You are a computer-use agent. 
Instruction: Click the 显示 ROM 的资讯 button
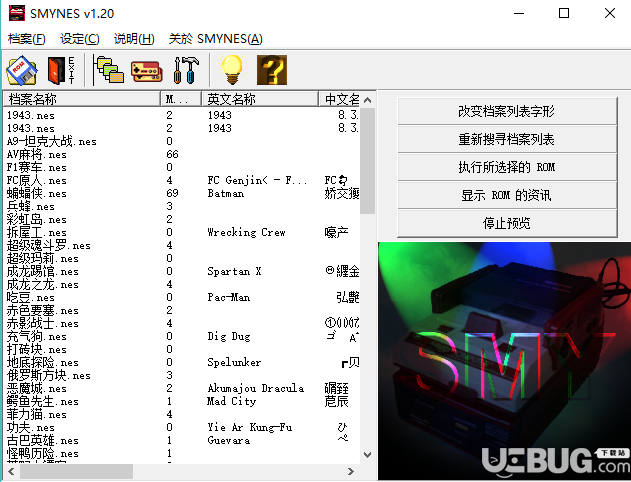pyautogui.click(x=507, y=195)
